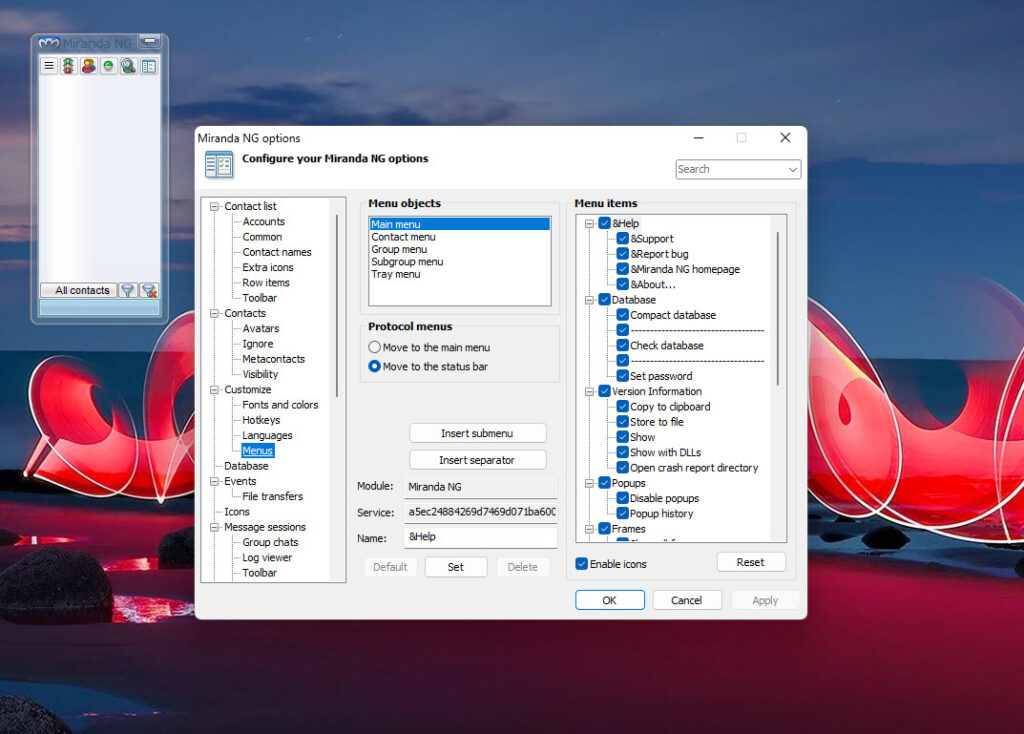The image size is (1024, 734).
Task: Collapse the Popups menu items group
Action: pyautogui.click(x=589, y=483)
